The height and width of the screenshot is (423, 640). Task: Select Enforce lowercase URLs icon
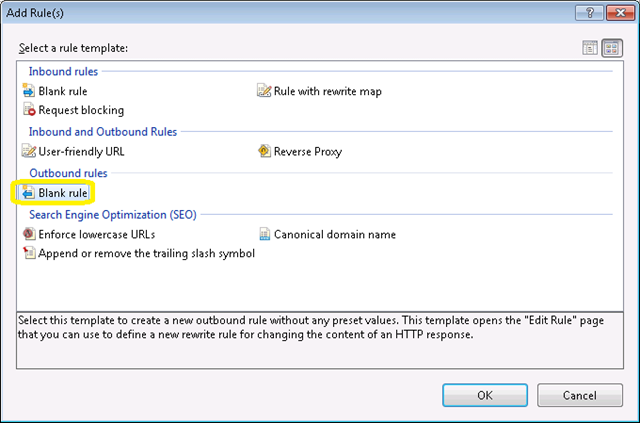pyautogui.click(x=29, y=234)
